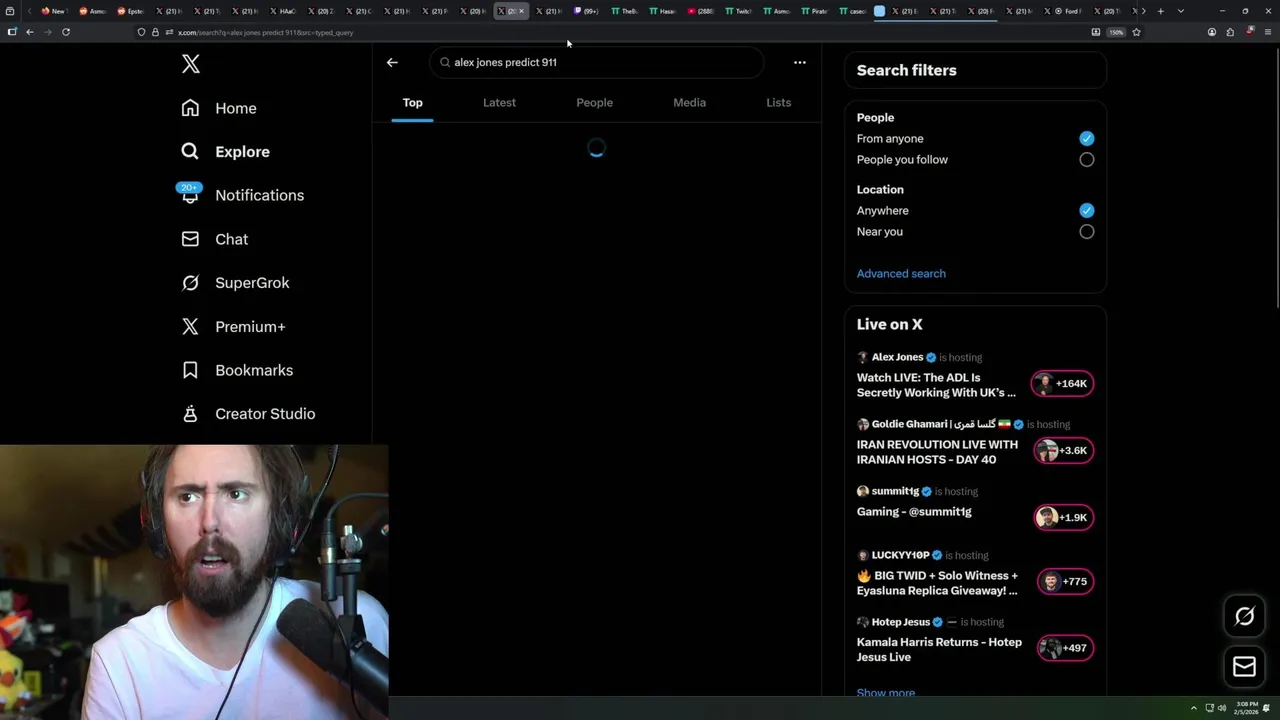Click the 150% zoom level indicator
This screenshot has width=1280, height=720.
1116,32
